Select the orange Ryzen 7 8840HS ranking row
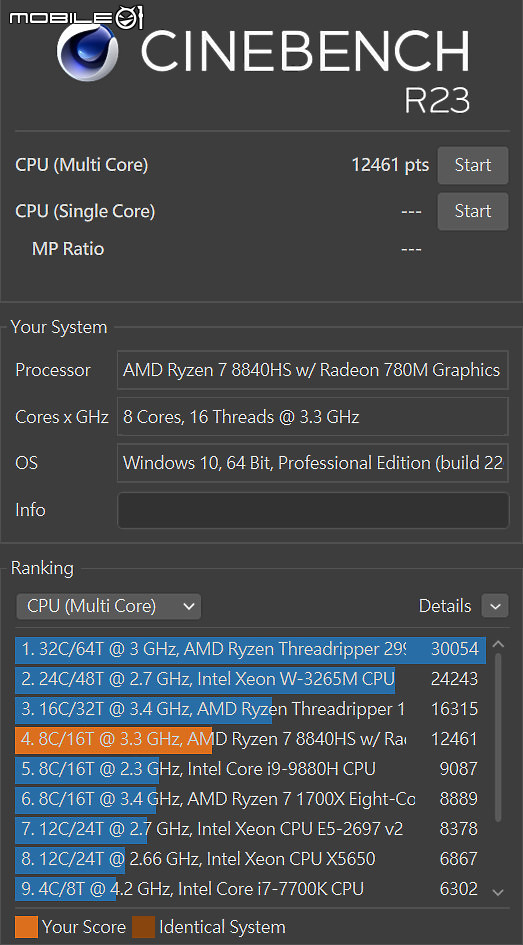The height and width of the screenshot is (945, 523). pos(251,739)
